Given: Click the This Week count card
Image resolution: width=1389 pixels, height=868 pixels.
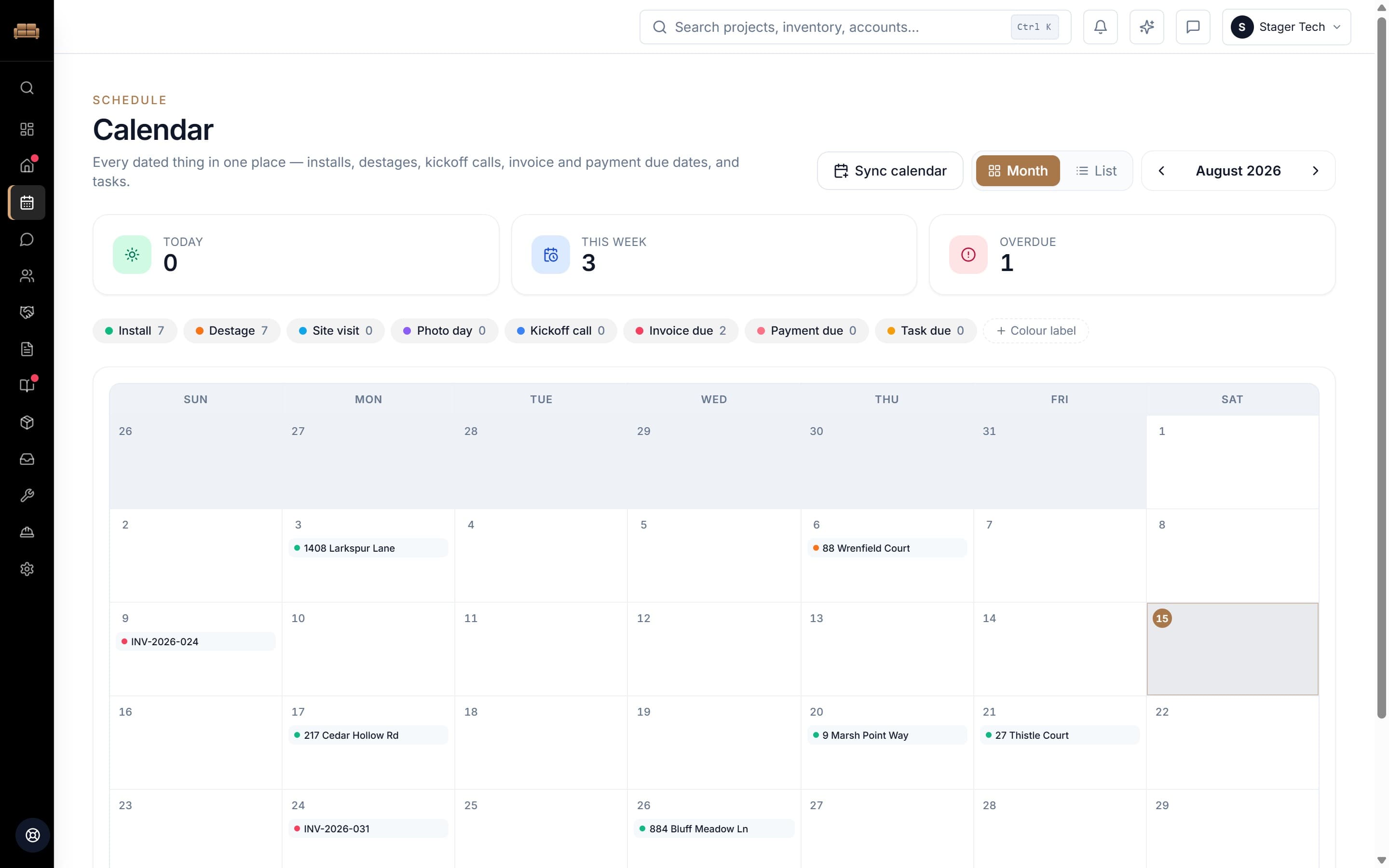Looking at the screenshot, I should [713, 254].
